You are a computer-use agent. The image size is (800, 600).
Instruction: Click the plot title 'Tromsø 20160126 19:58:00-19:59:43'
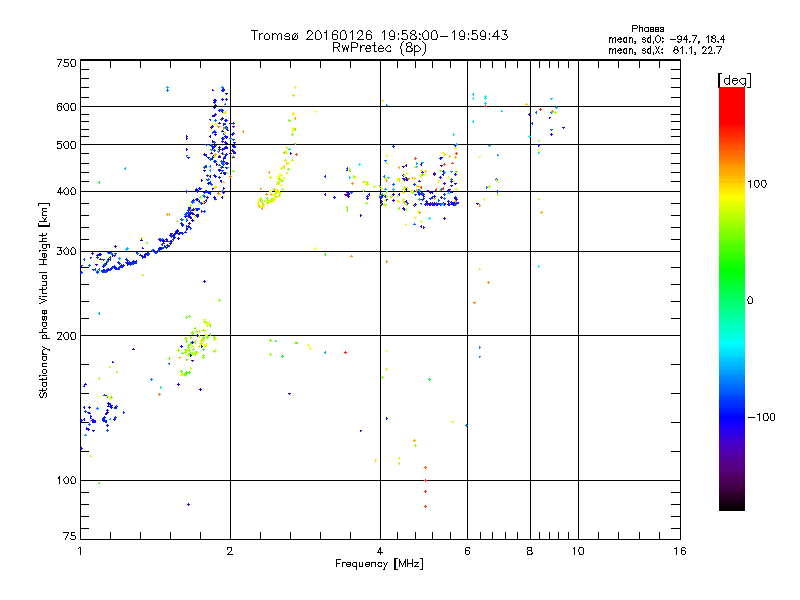click(x=380, y=35)
